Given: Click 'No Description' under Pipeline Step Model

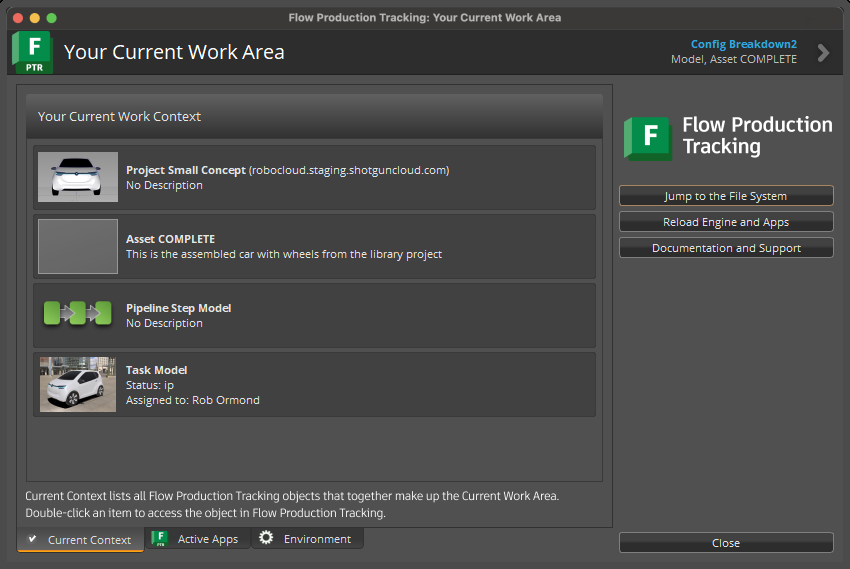Looking at the screenshot, I should (x=164, y=323).
